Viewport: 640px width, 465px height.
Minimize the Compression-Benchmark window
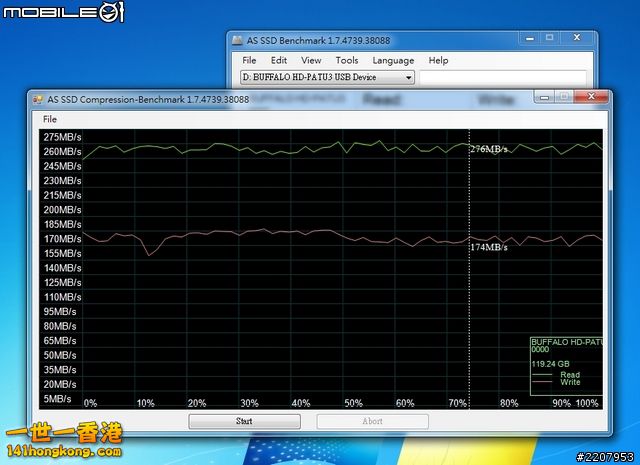[541, 97]
